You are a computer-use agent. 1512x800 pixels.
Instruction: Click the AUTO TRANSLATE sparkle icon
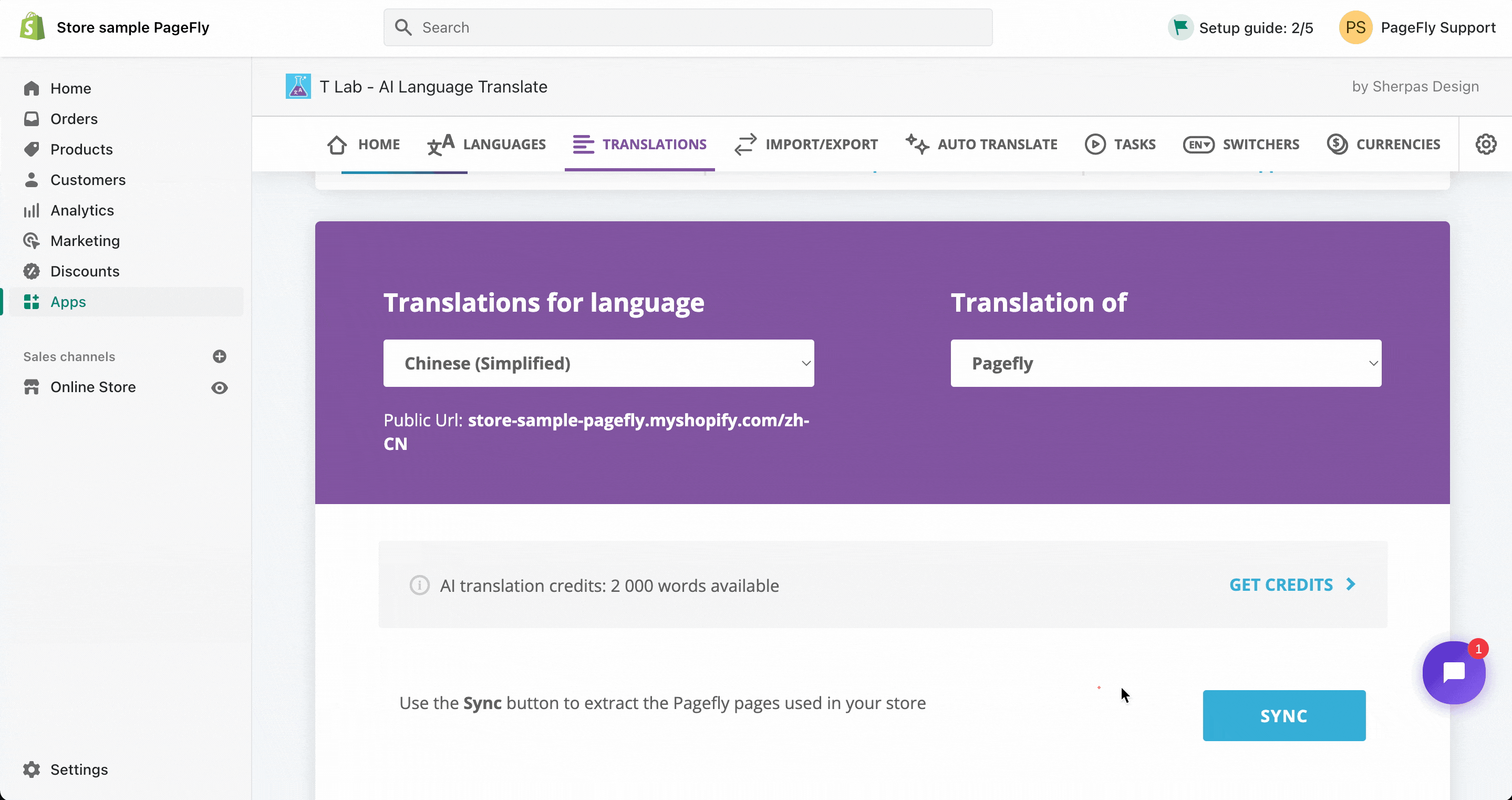click(917, 145)
